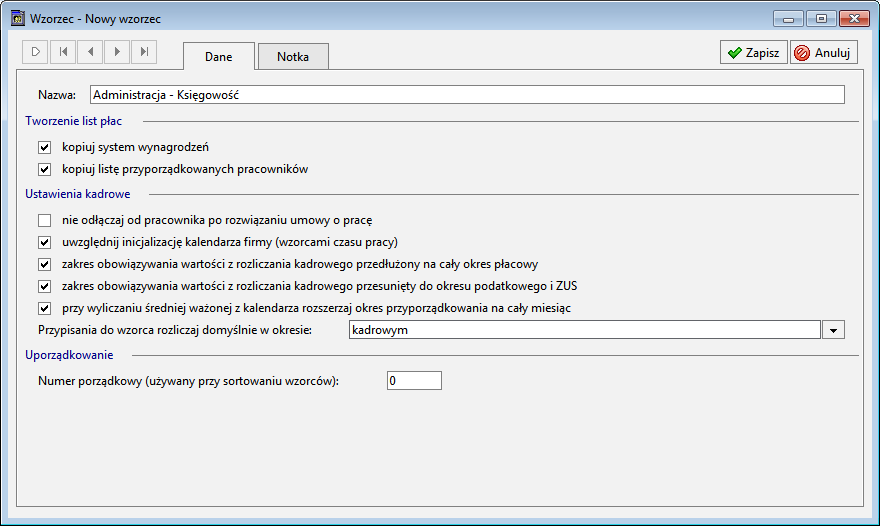Uncheck kopiuj system wynagrodzeń
The image size is (880, 526).
pyautogui.click(x=44, y=147)
